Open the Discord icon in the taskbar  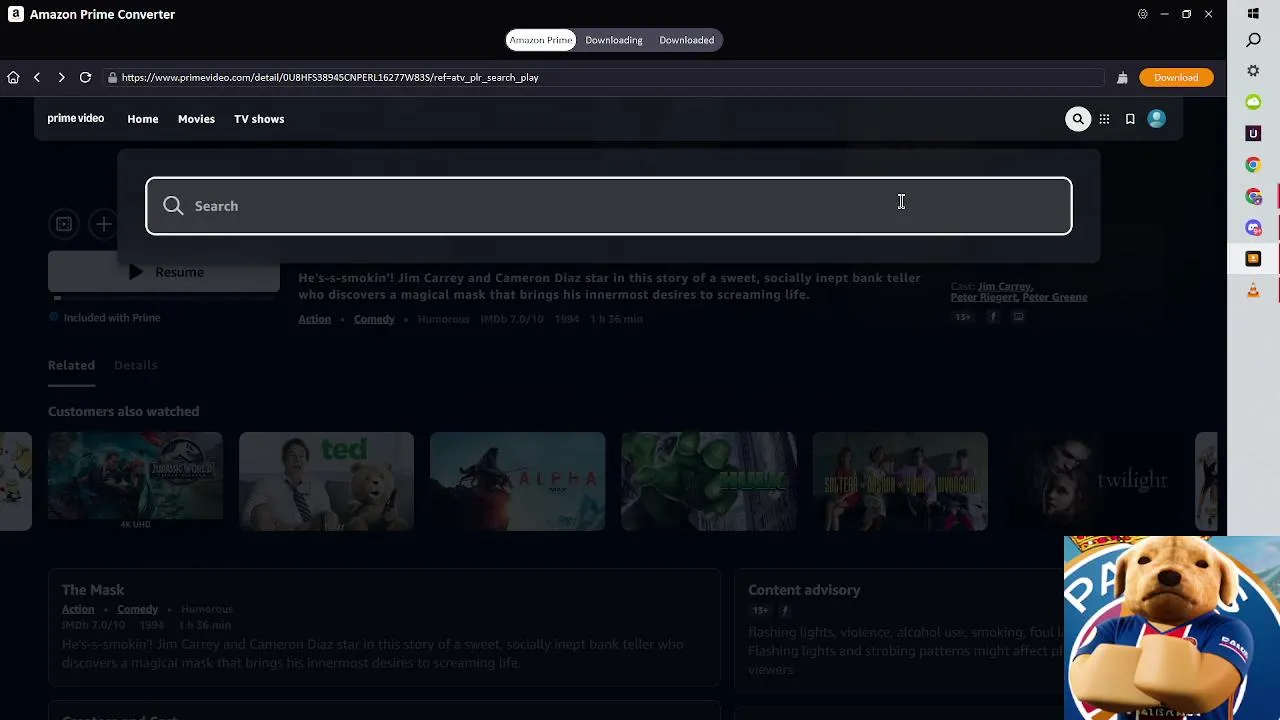tap(1253, 228)
